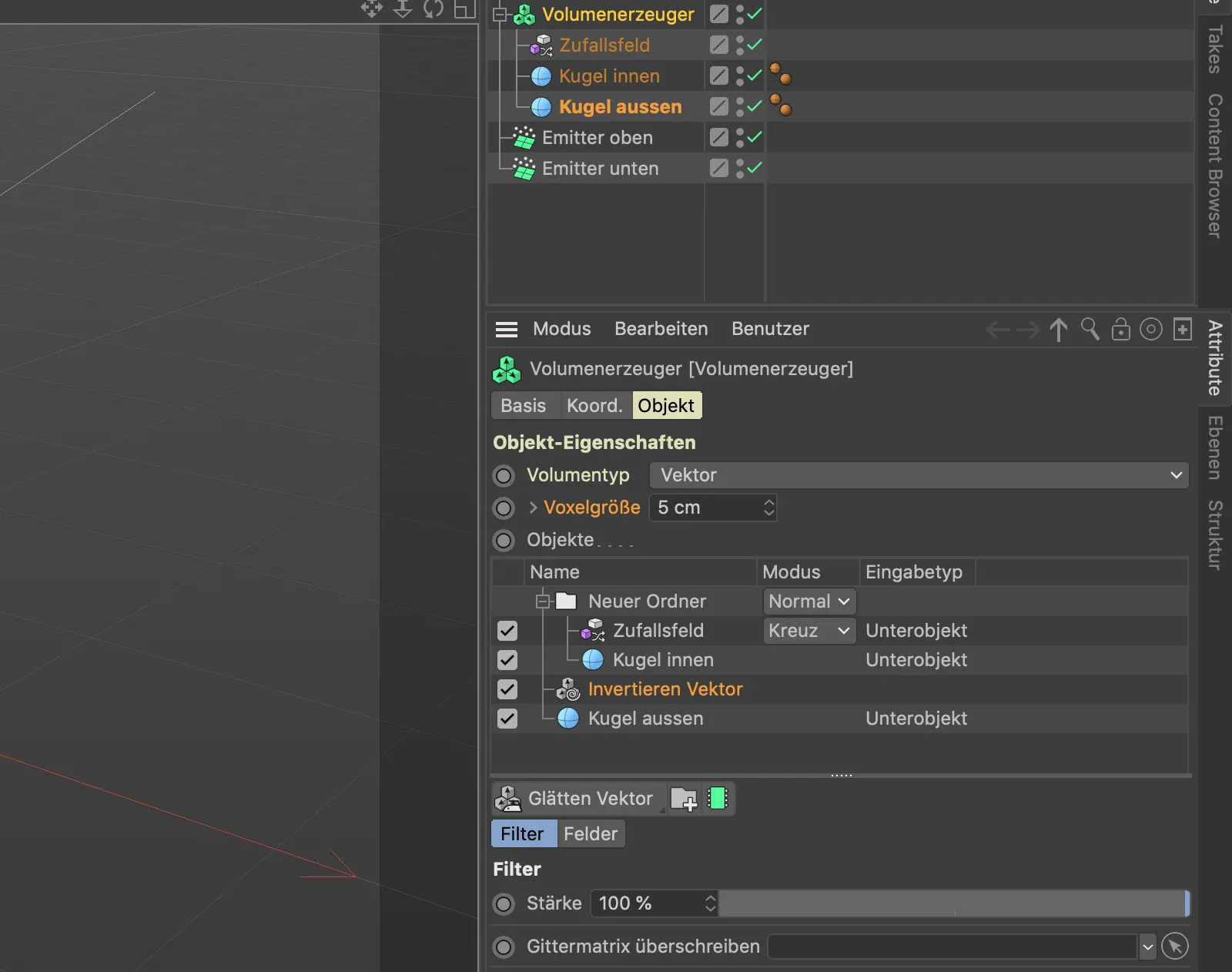Add a new folder with the folder-plus icon
This screenshot has height=972, width=1232.
tap(684, 799)
